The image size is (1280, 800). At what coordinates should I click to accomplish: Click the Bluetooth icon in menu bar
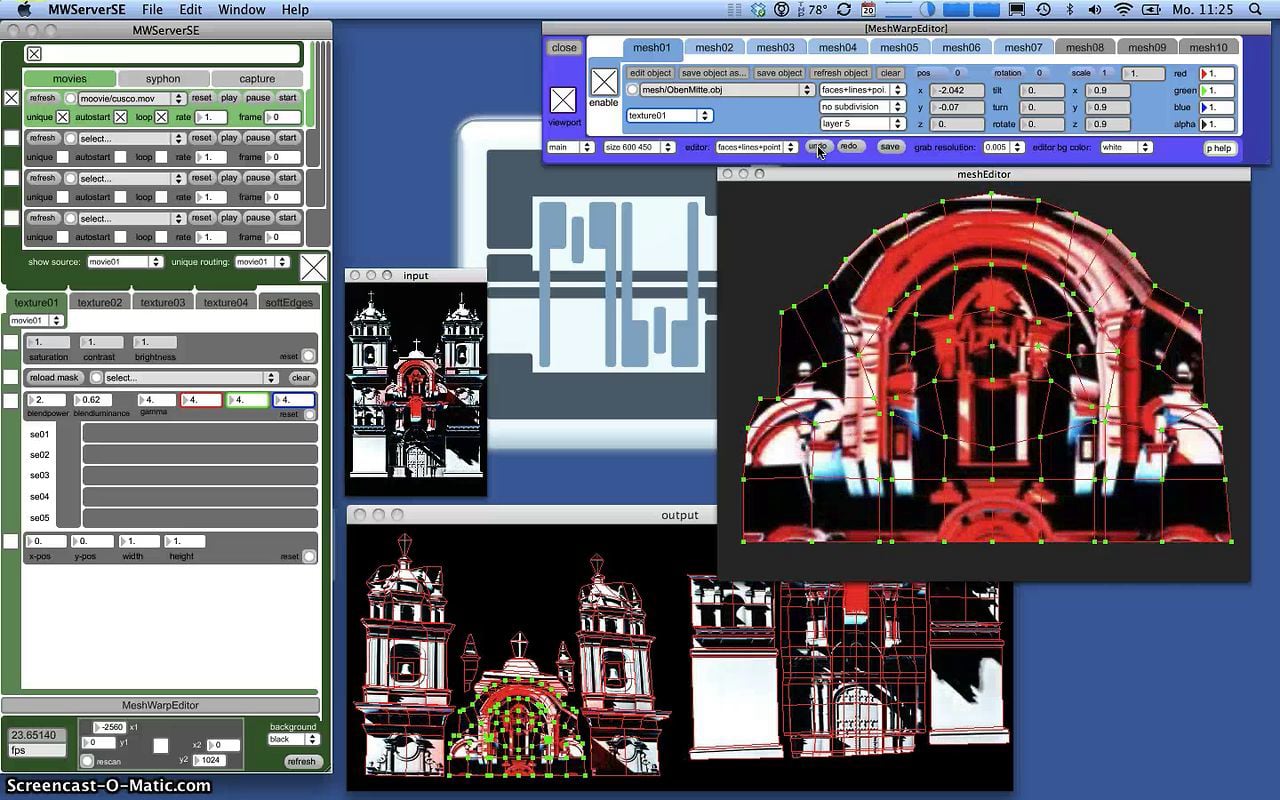1069,9
